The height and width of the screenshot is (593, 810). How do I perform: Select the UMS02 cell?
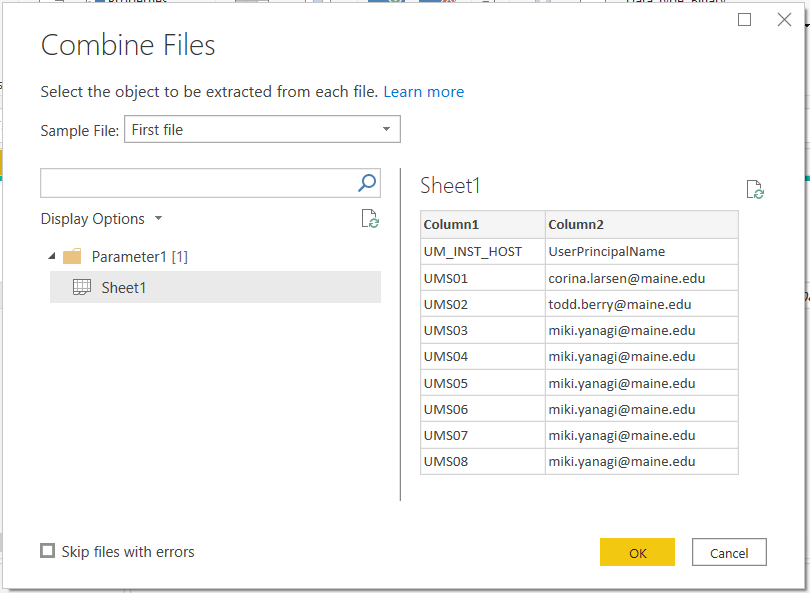pyautogui.click(x=483, y=304)
